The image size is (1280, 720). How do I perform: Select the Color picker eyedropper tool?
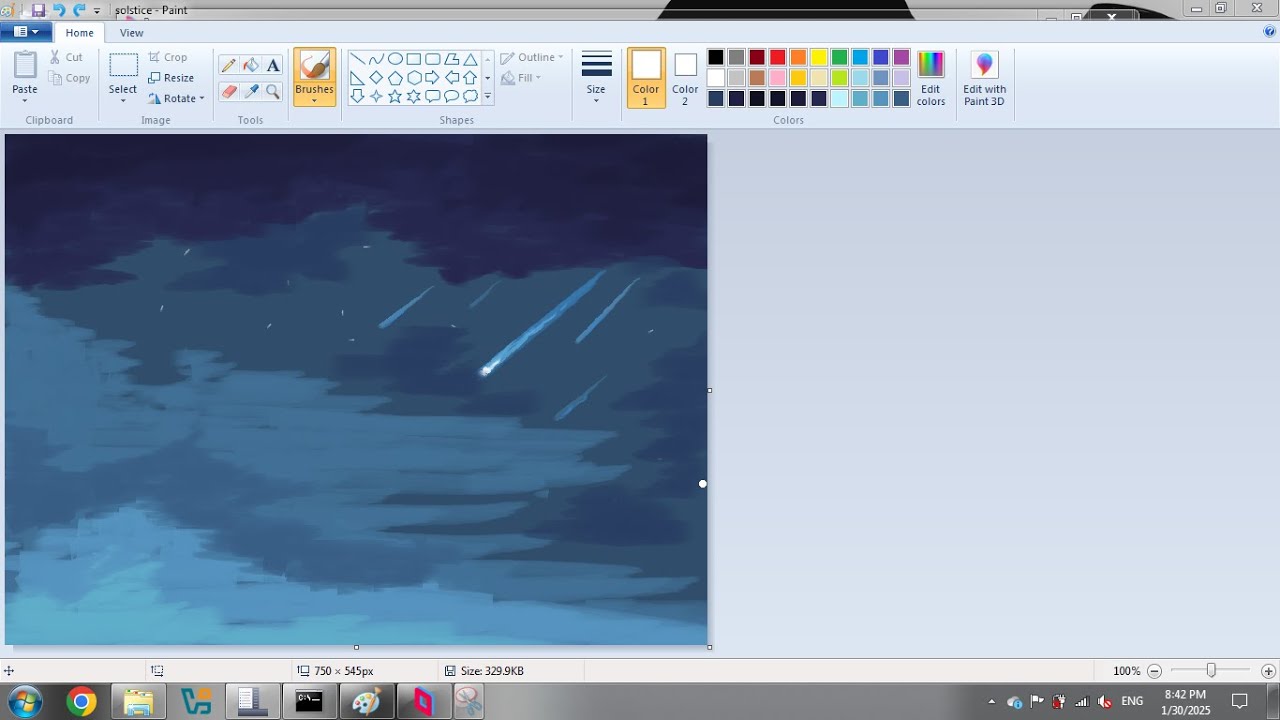[251, 91]
